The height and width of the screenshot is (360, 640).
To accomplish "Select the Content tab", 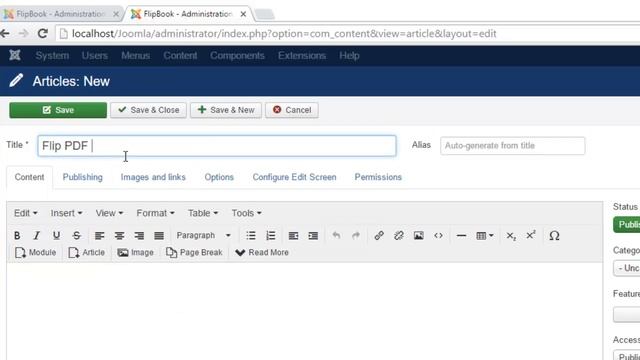I will coord(29,177).
